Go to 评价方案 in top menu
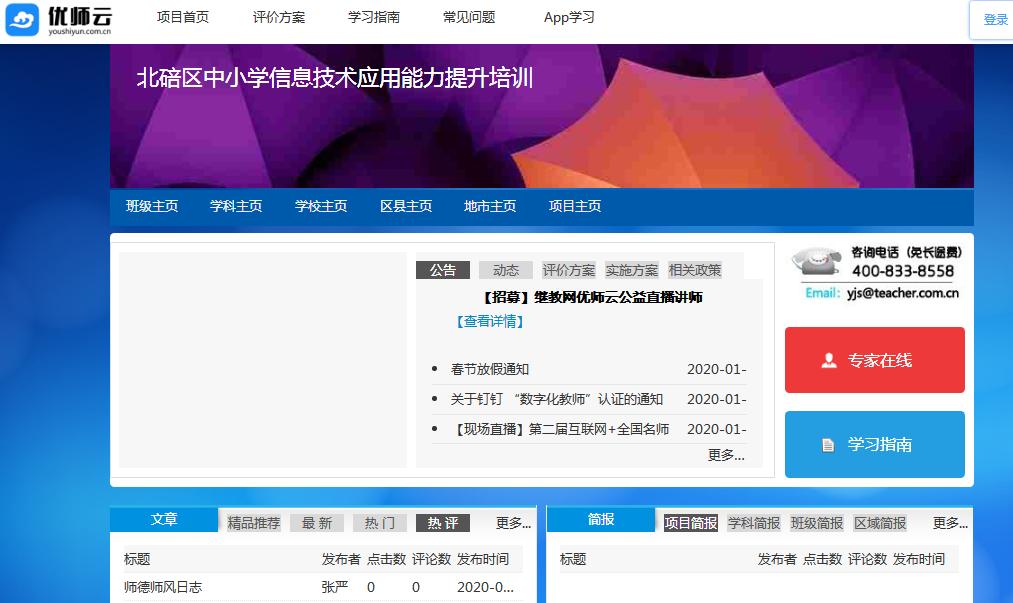1013x603 pixels. coord(279,18)
